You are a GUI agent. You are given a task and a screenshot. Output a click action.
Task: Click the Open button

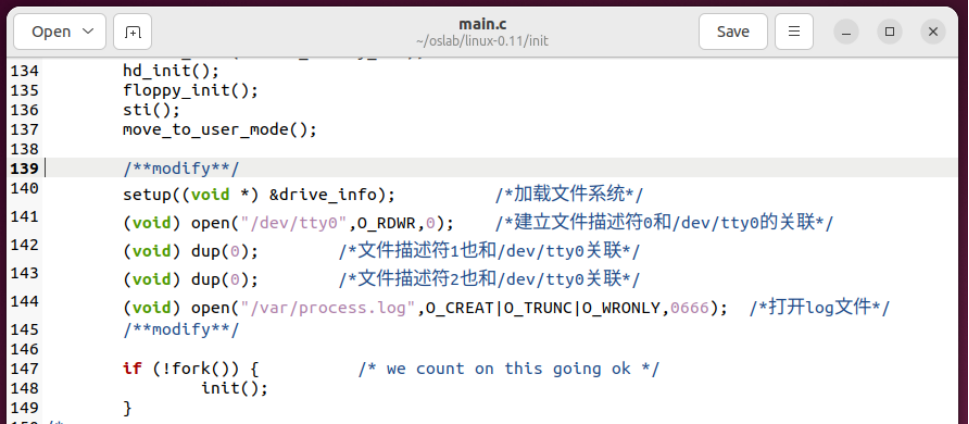tap(60, 32)
